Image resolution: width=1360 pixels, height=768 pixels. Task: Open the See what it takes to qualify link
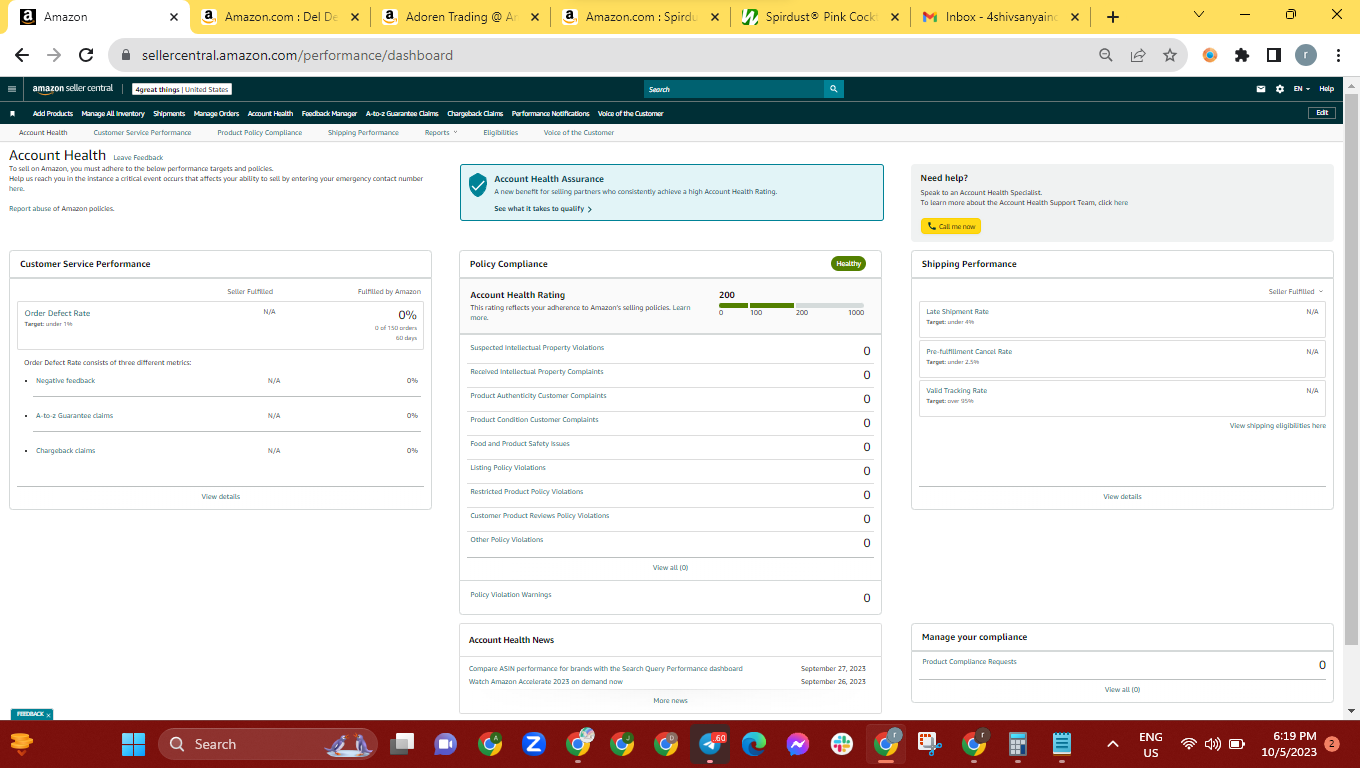(543, 209)
